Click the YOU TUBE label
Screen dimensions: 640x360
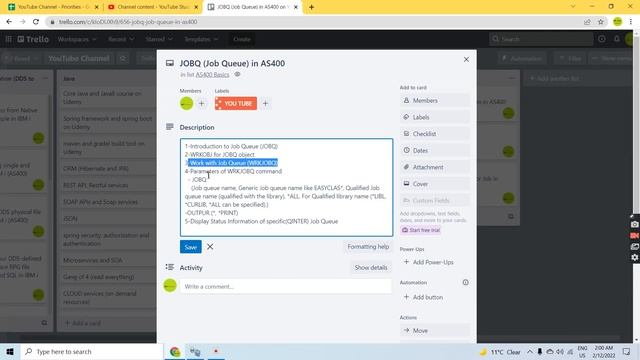(x=236, y=104)
